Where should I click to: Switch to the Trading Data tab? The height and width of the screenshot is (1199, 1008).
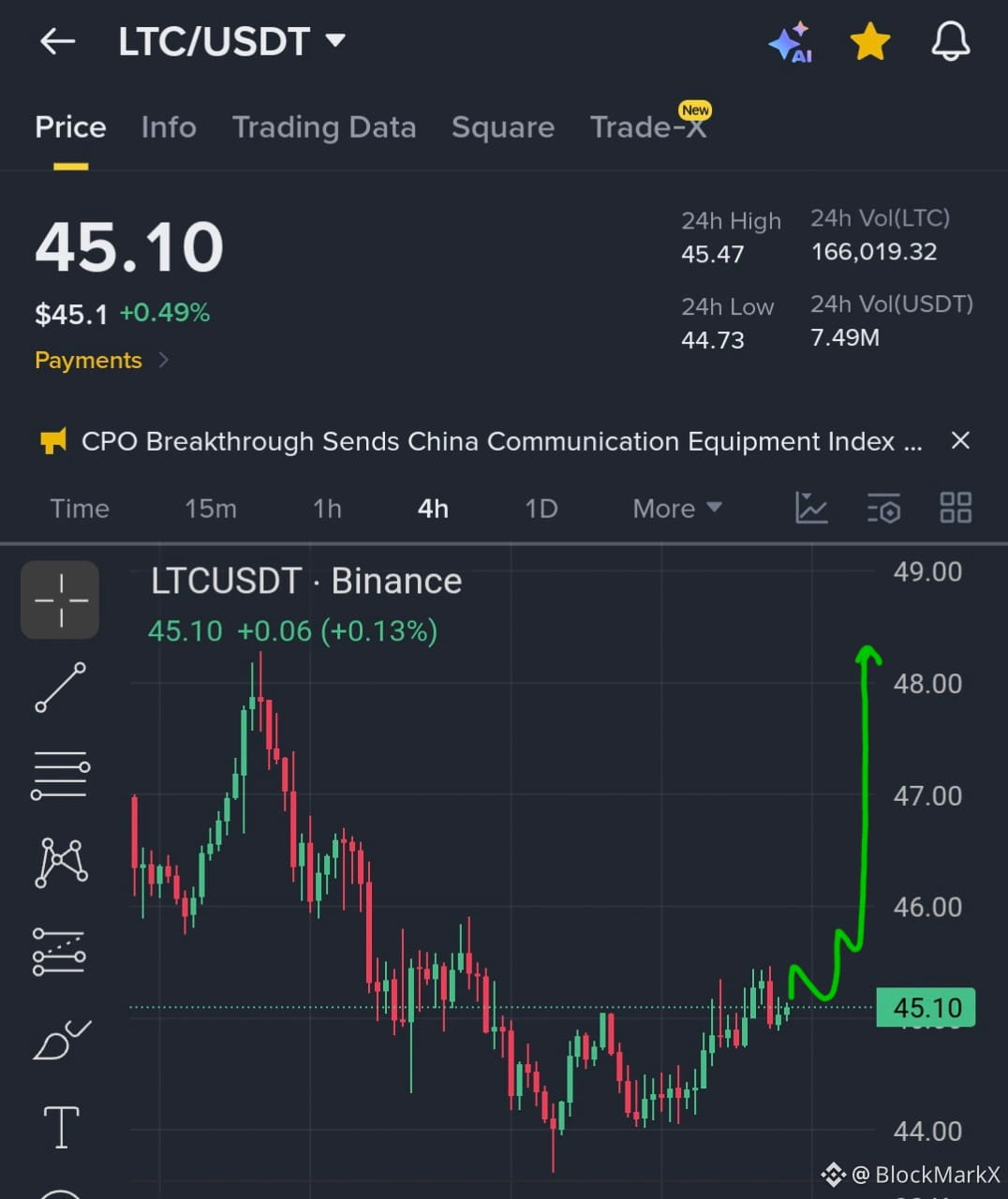(x=324, y=127)
